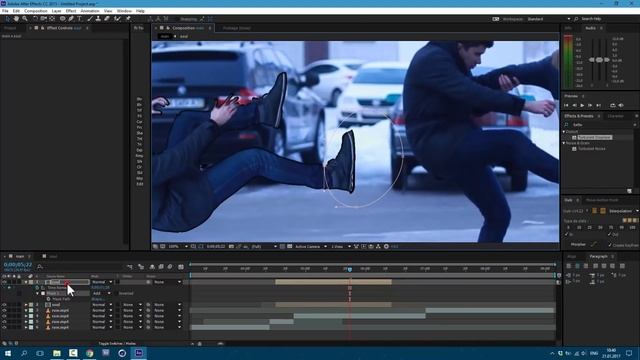The width and height of the screenshot is (640, 360).
Task: Toggle the Time Remap stopwatch
Action: [37, 288]
